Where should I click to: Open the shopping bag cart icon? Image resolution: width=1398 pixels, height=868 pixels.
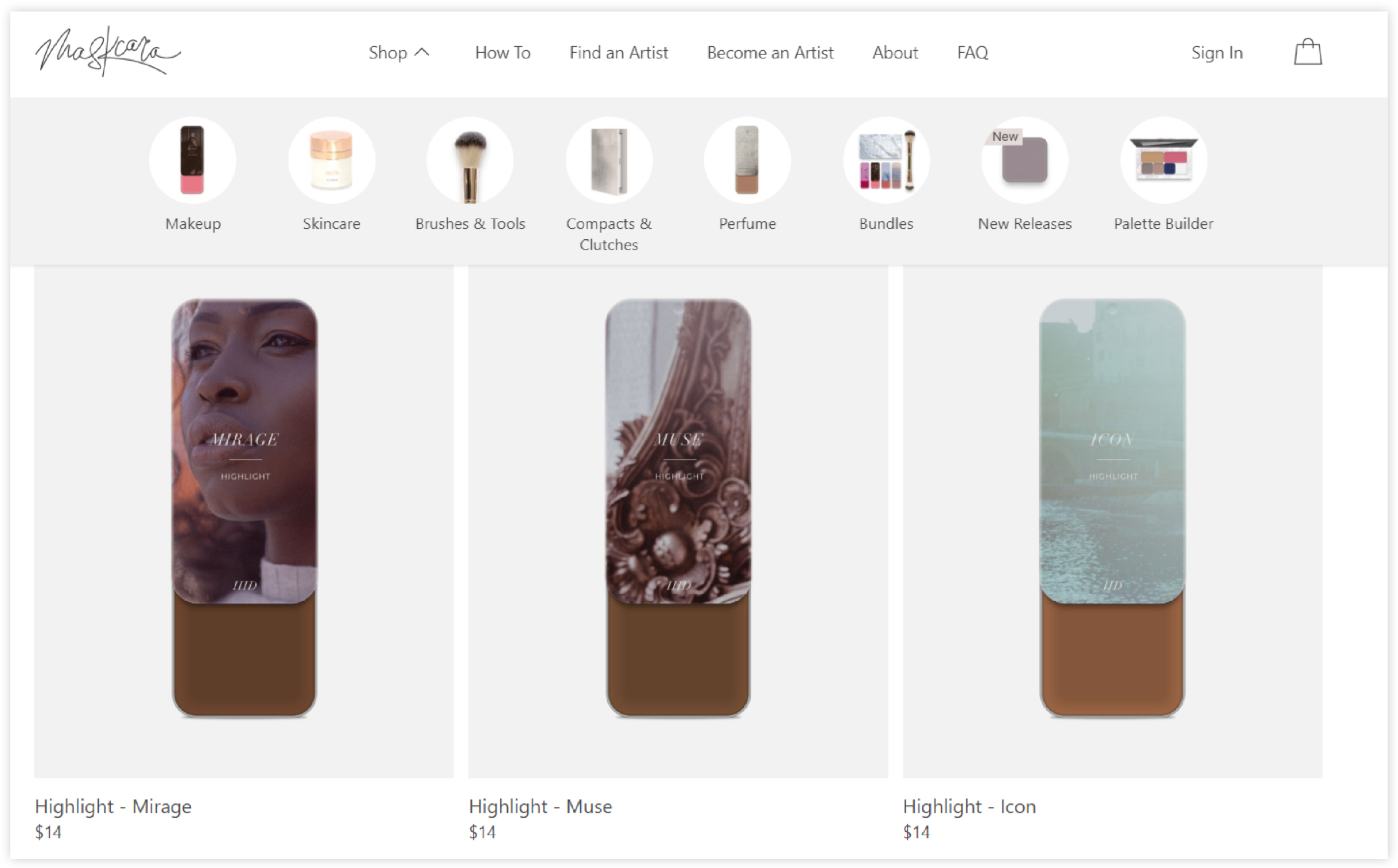[1307, 52]
